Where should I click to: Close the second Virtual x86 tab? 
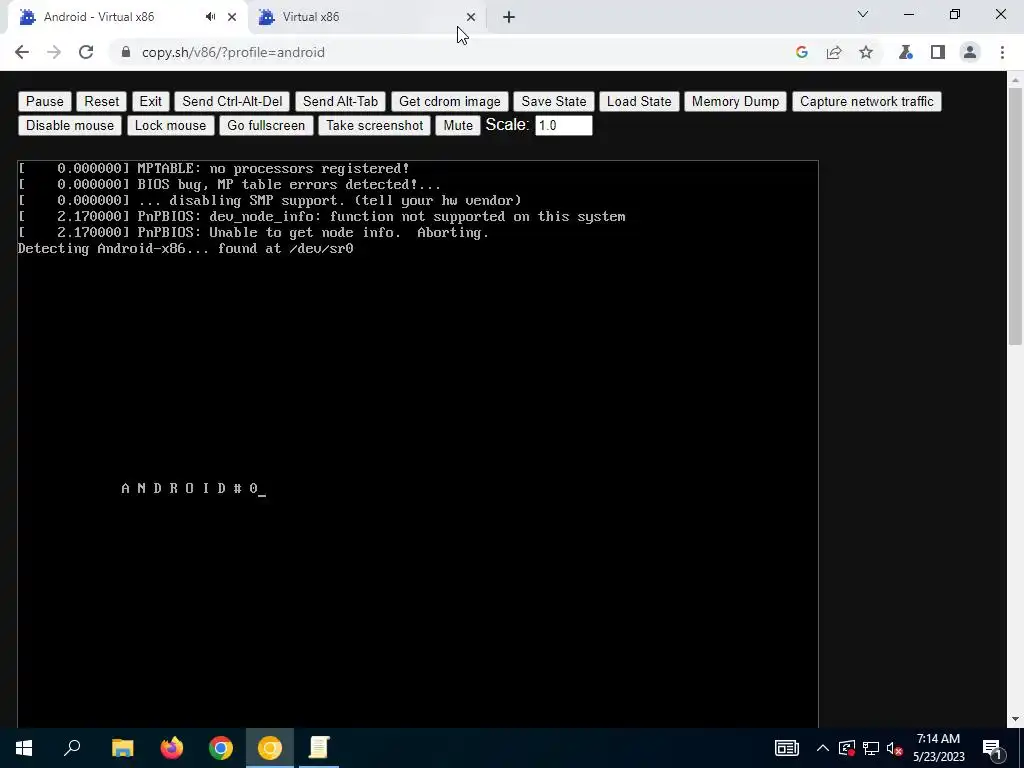471,17
